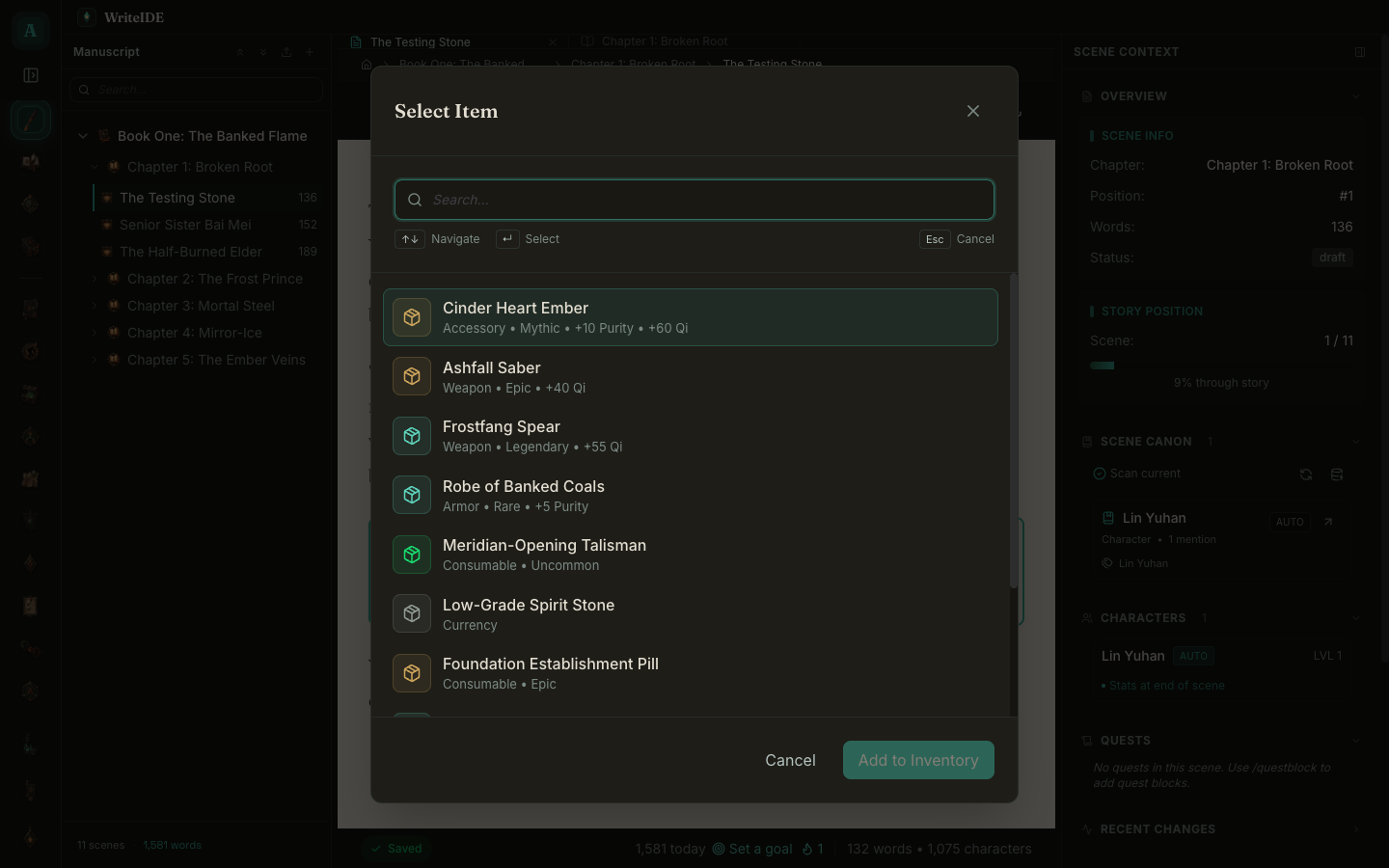Click the 1,581 words manuscript total
Image resolution: width=1389 pixels, height=868 pixels.
point(173,845)
